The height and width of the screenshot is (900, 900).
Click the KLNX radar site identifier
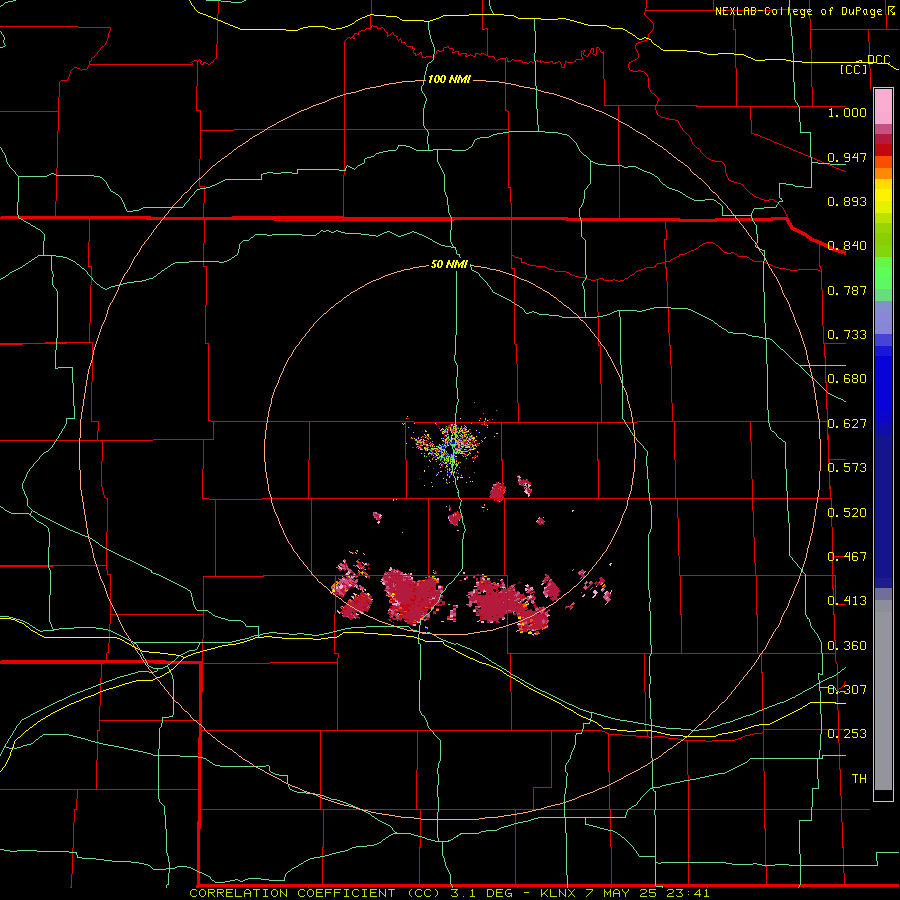(x=558, y=893)
